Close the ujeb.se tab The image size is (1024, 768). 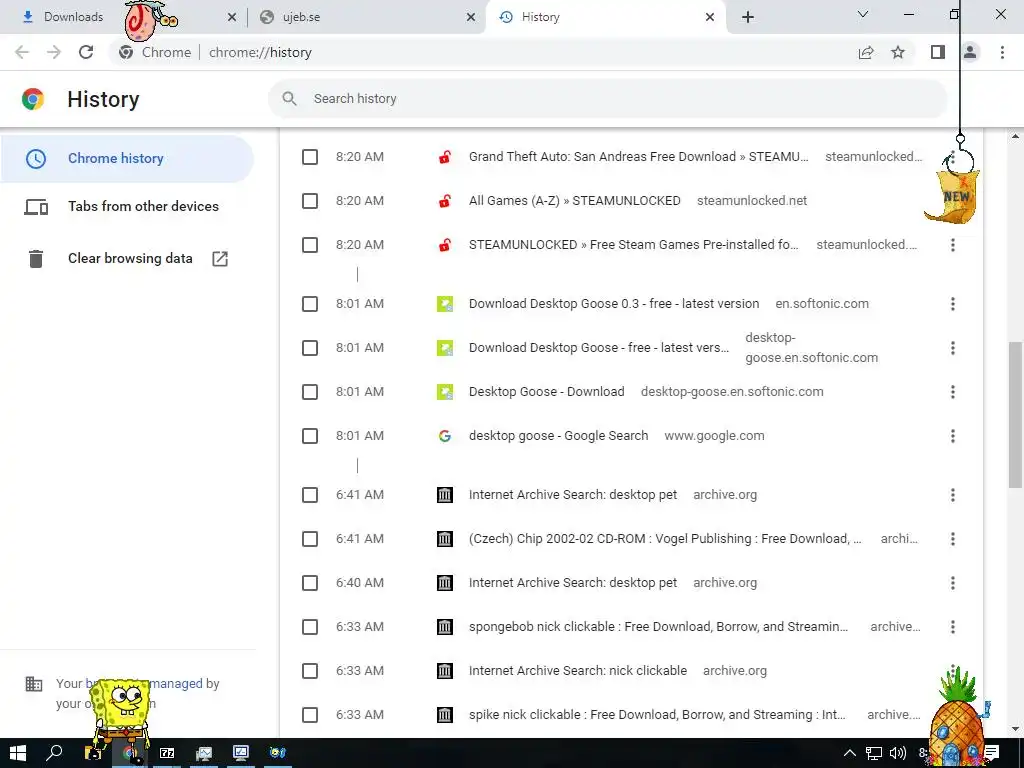click(x=471, y=17)
